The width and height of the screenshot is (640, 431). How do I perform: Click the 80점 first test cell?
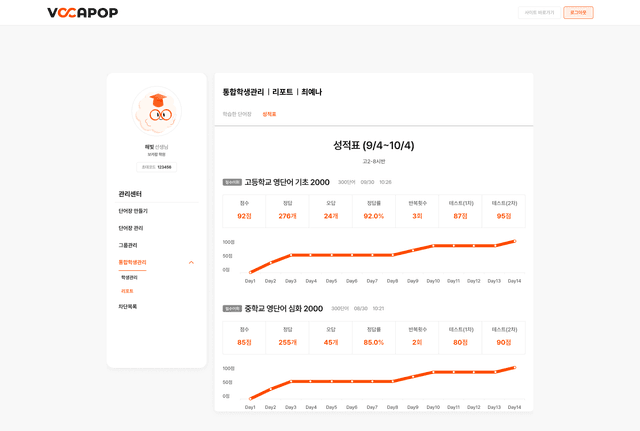[x=460, y=338]
